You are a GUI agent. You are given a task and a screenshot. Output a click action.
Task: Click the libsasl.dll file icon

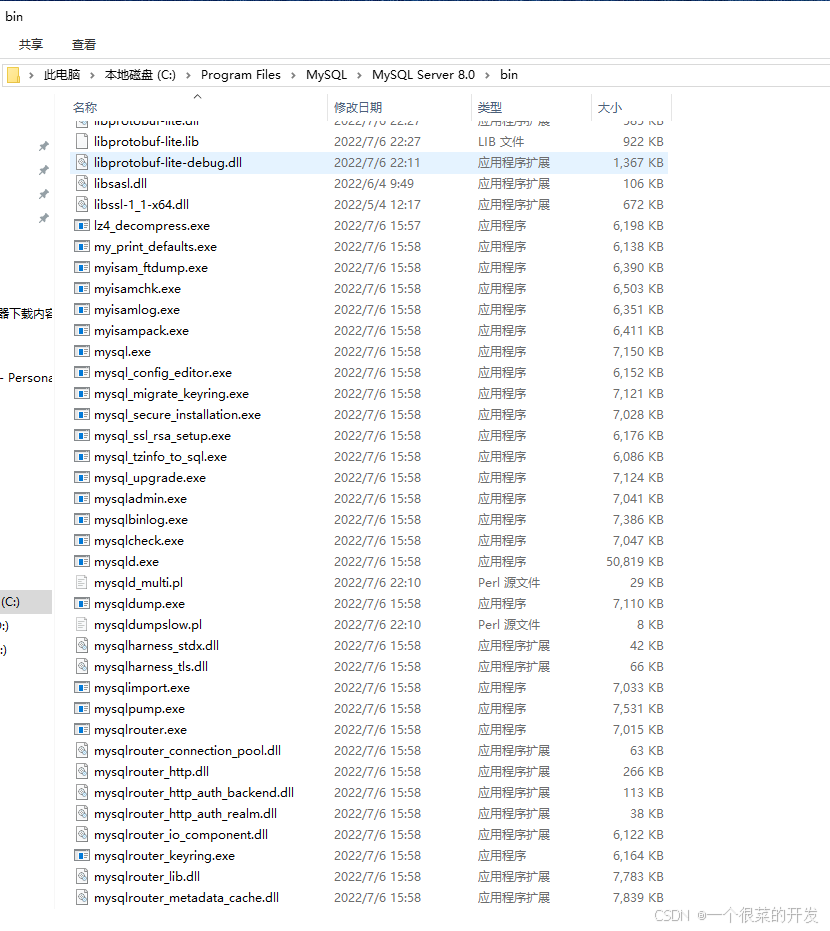pos(82,183)
